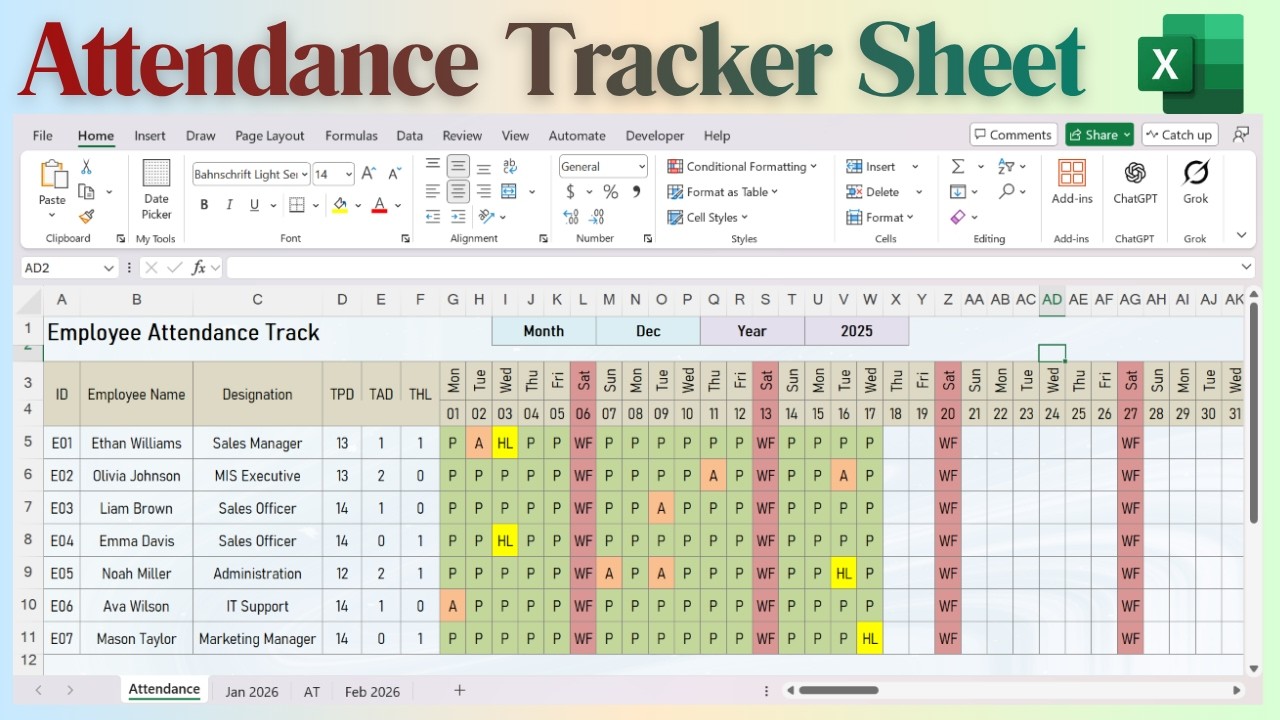Click the Share button
Image resolution: width=1280 pixels, height=720 pixels.
pyautogui.click(x=1099, y=135)
